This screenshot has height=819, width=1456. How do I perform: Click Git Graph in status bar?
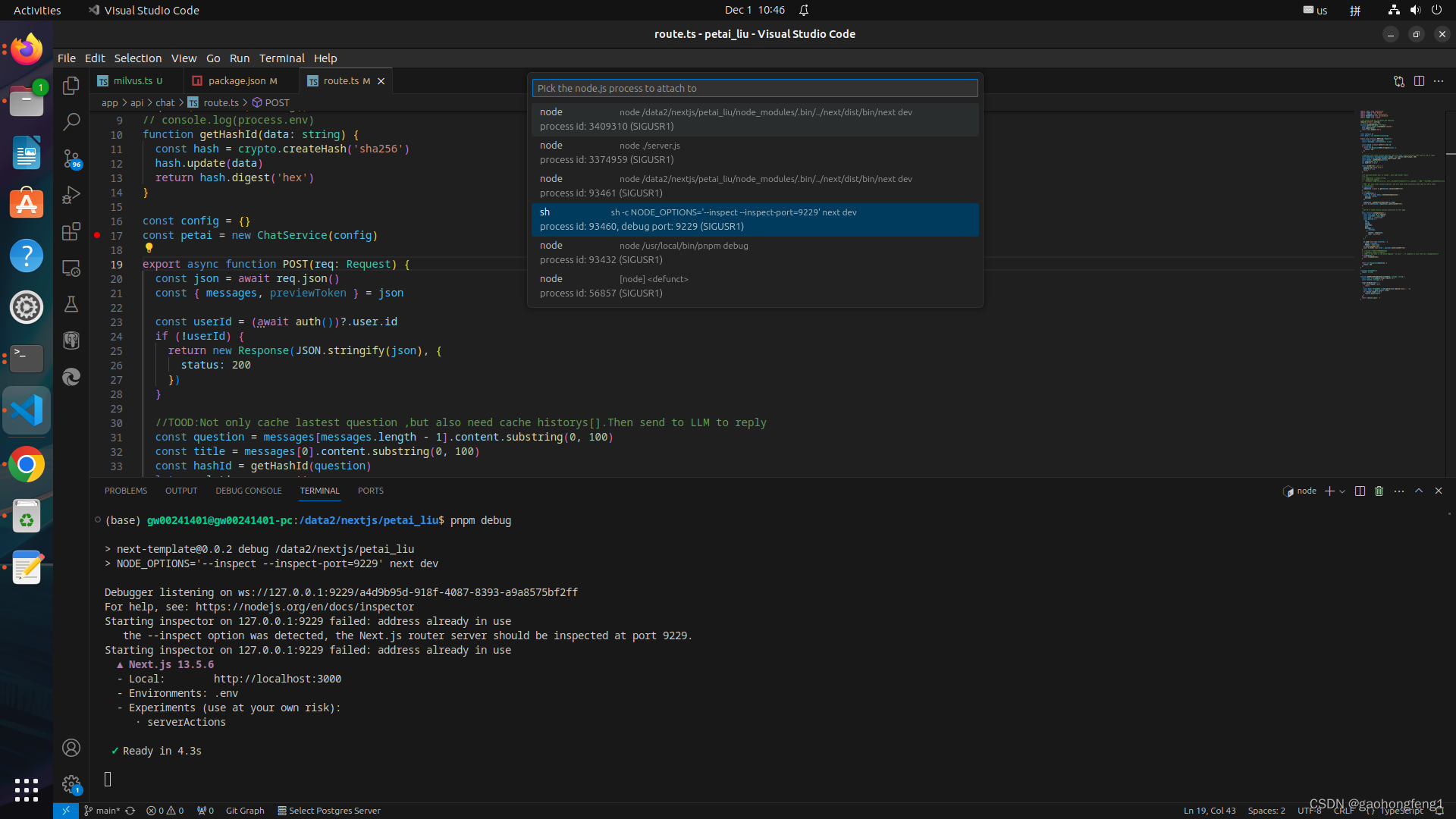pyautogui.click(x=245, y=811)
